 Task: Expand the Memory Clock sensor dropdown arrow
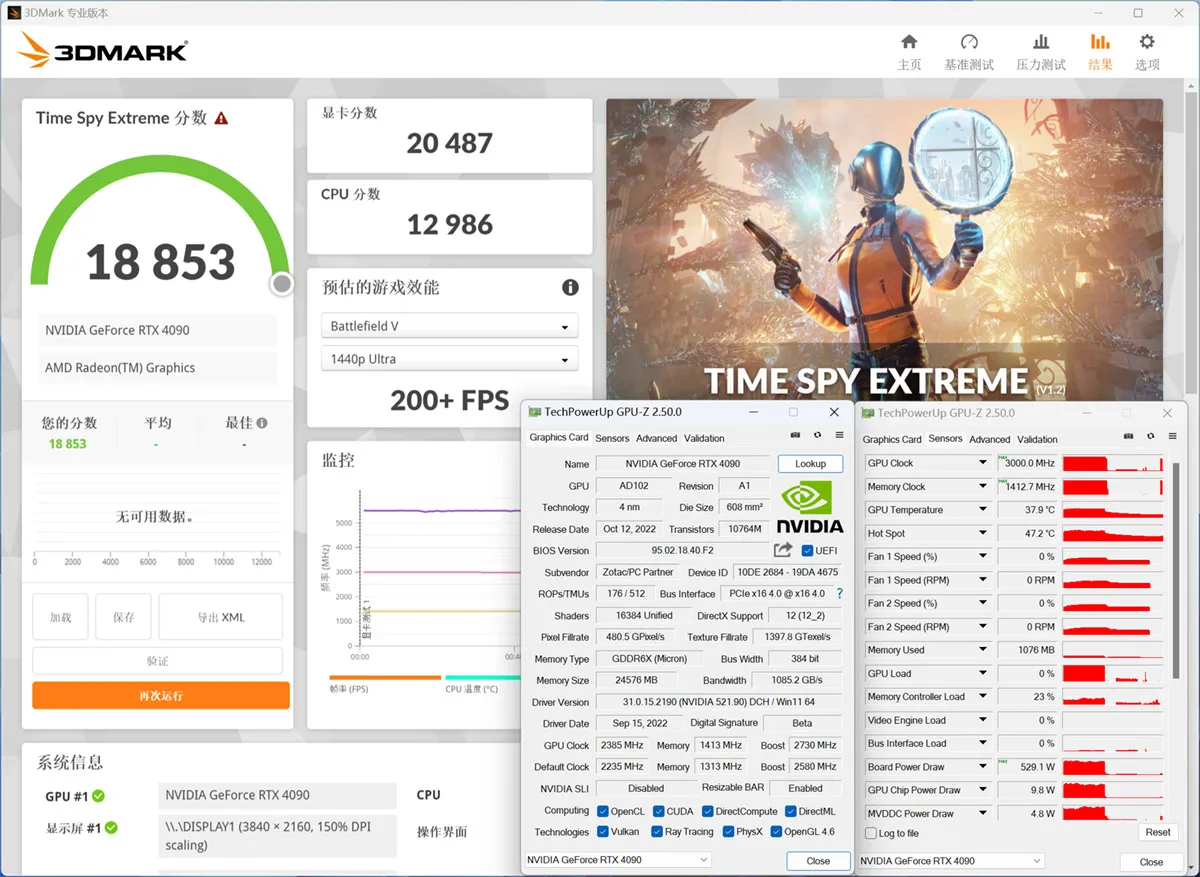[982, 487]
